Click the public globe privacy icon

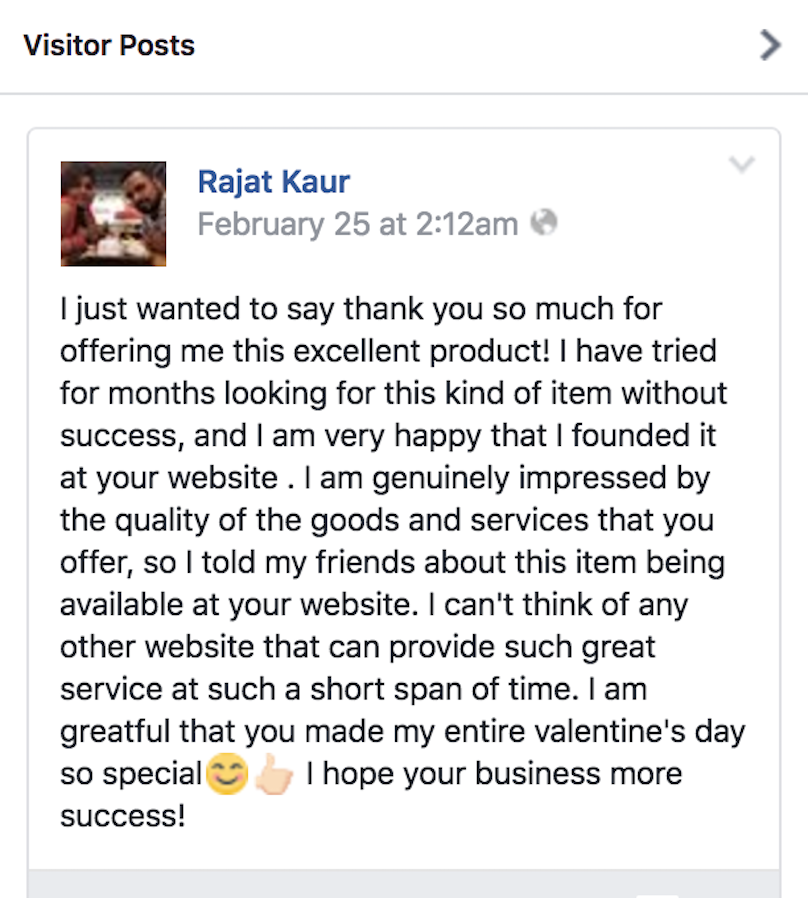point(543,223)
